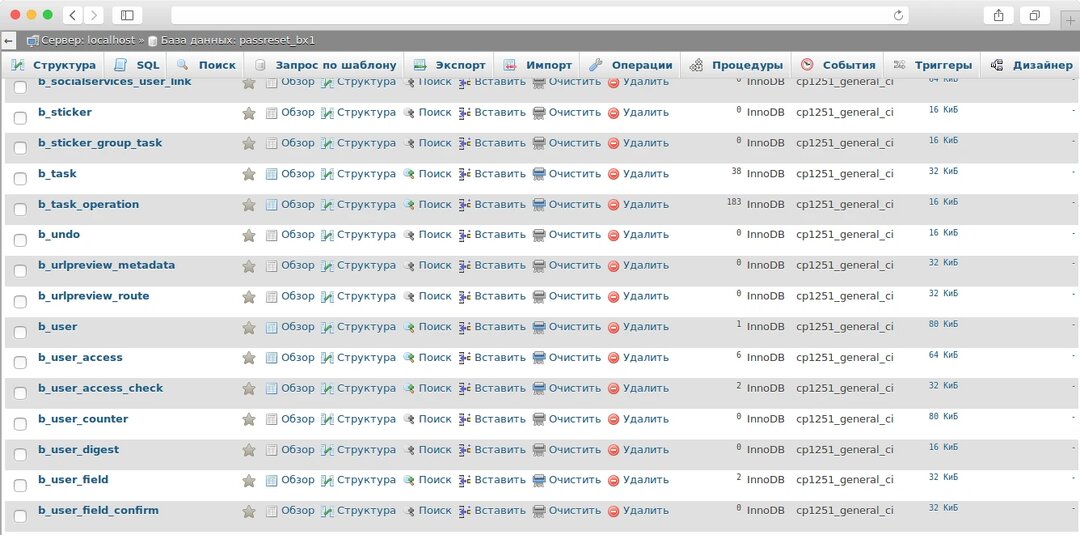The height and width of the screenshot is (535, 1080).
Task: Open a new browser tab plus button
Action: 1070,21
